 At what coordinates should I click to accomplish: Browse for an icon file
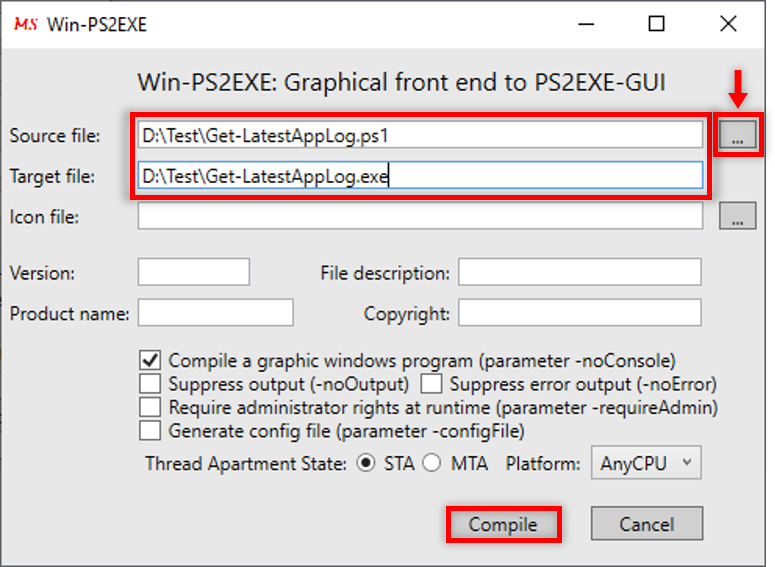737,216
